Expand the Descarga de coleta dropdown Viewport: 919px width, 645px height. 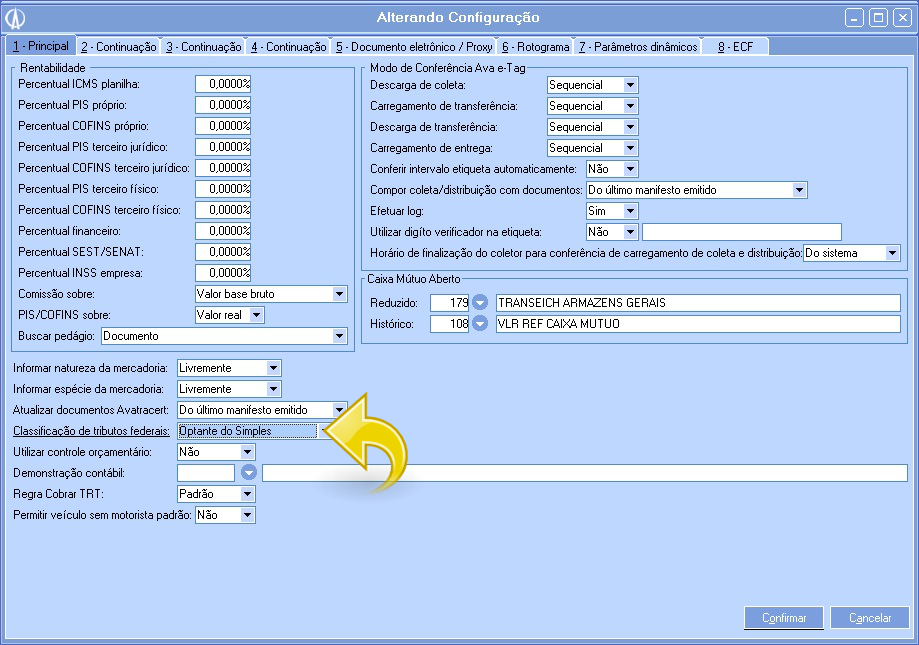630,86
